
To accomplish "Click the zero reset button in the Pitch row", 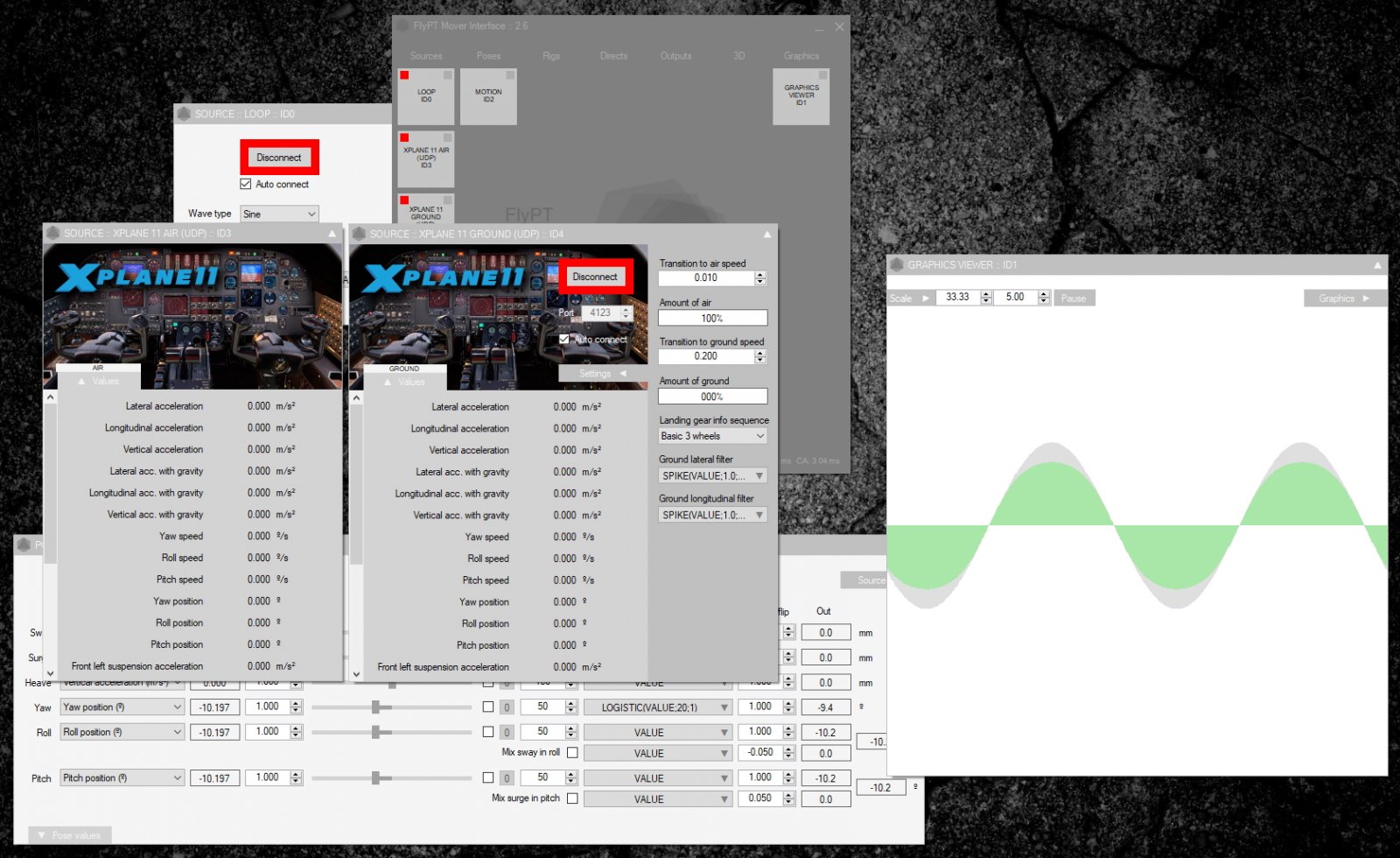I will [507, 778].
